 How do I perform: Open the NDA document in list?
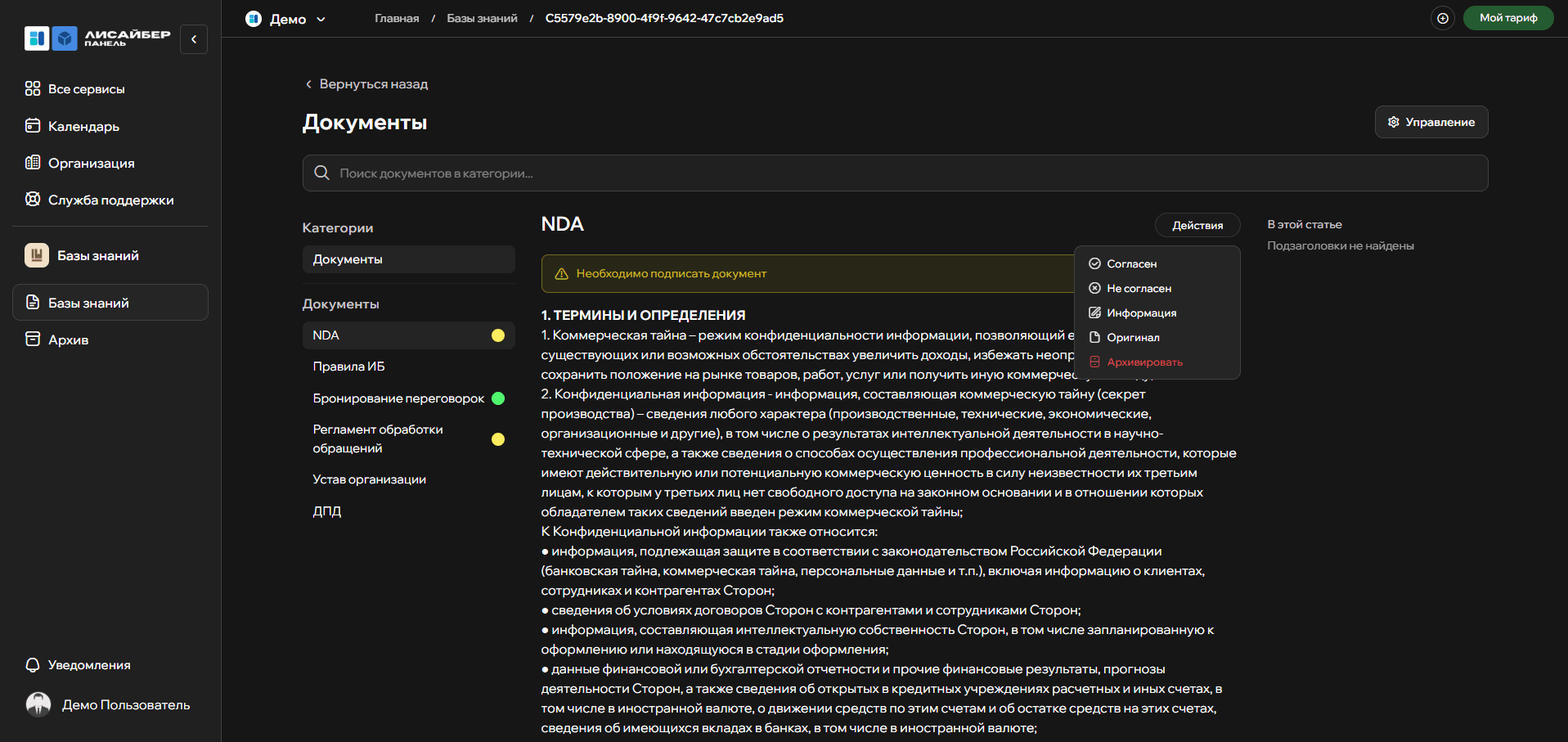[x=408, y=335]
